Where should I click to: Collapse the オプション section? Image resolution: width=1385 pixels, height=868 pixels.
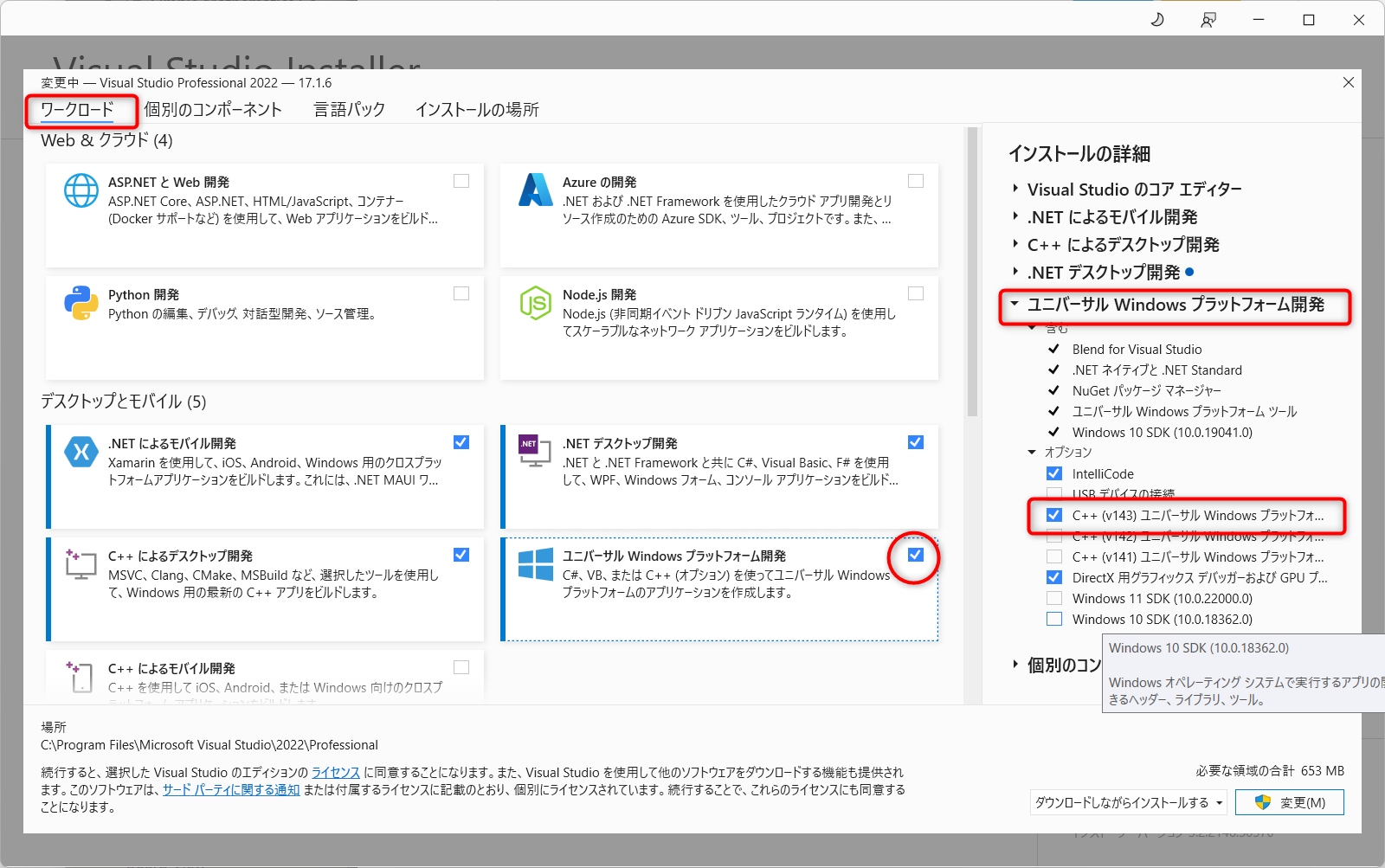pyautogui.click(x=1032, y=452)
